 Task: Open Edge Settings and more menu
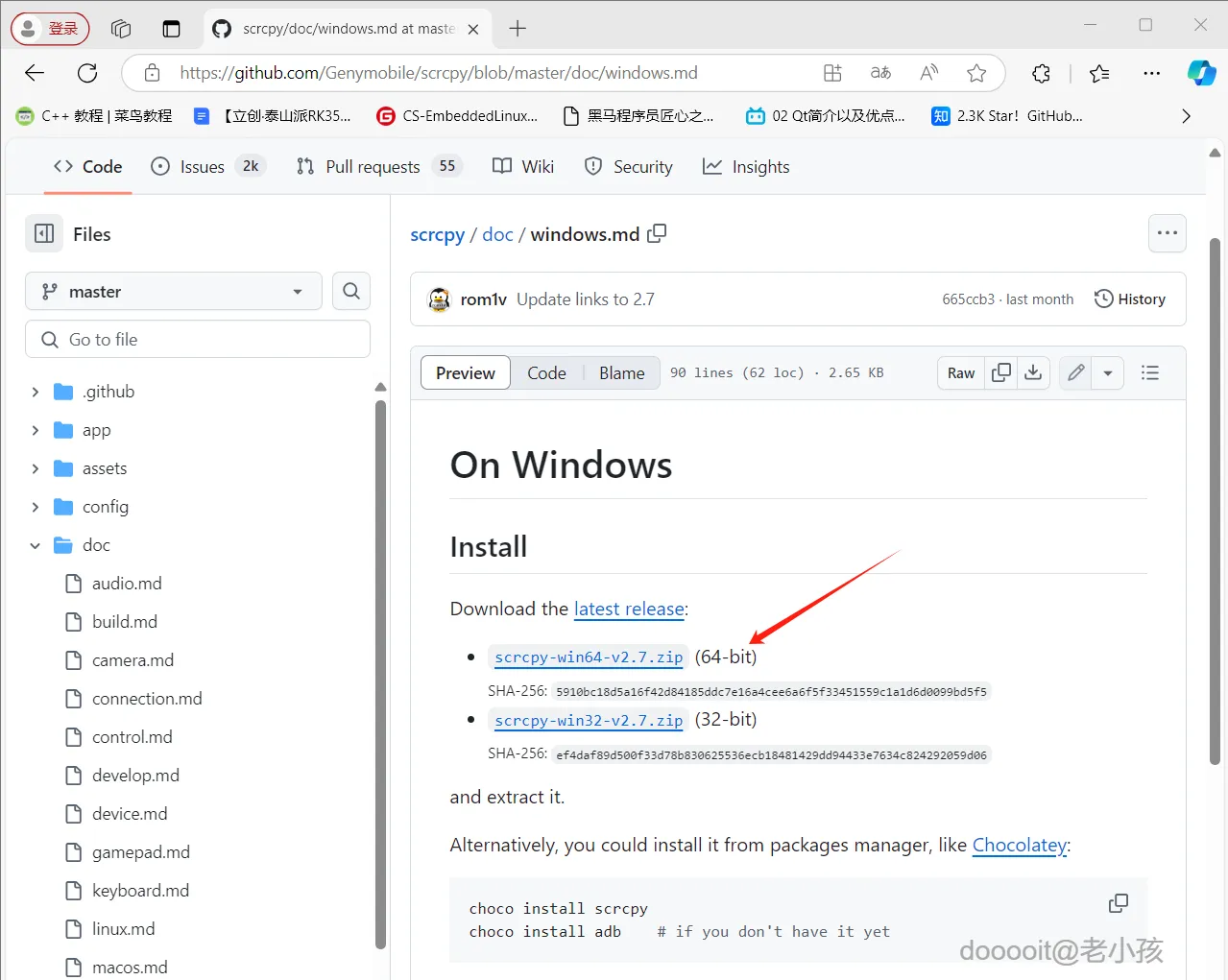tap(1151, 73)
